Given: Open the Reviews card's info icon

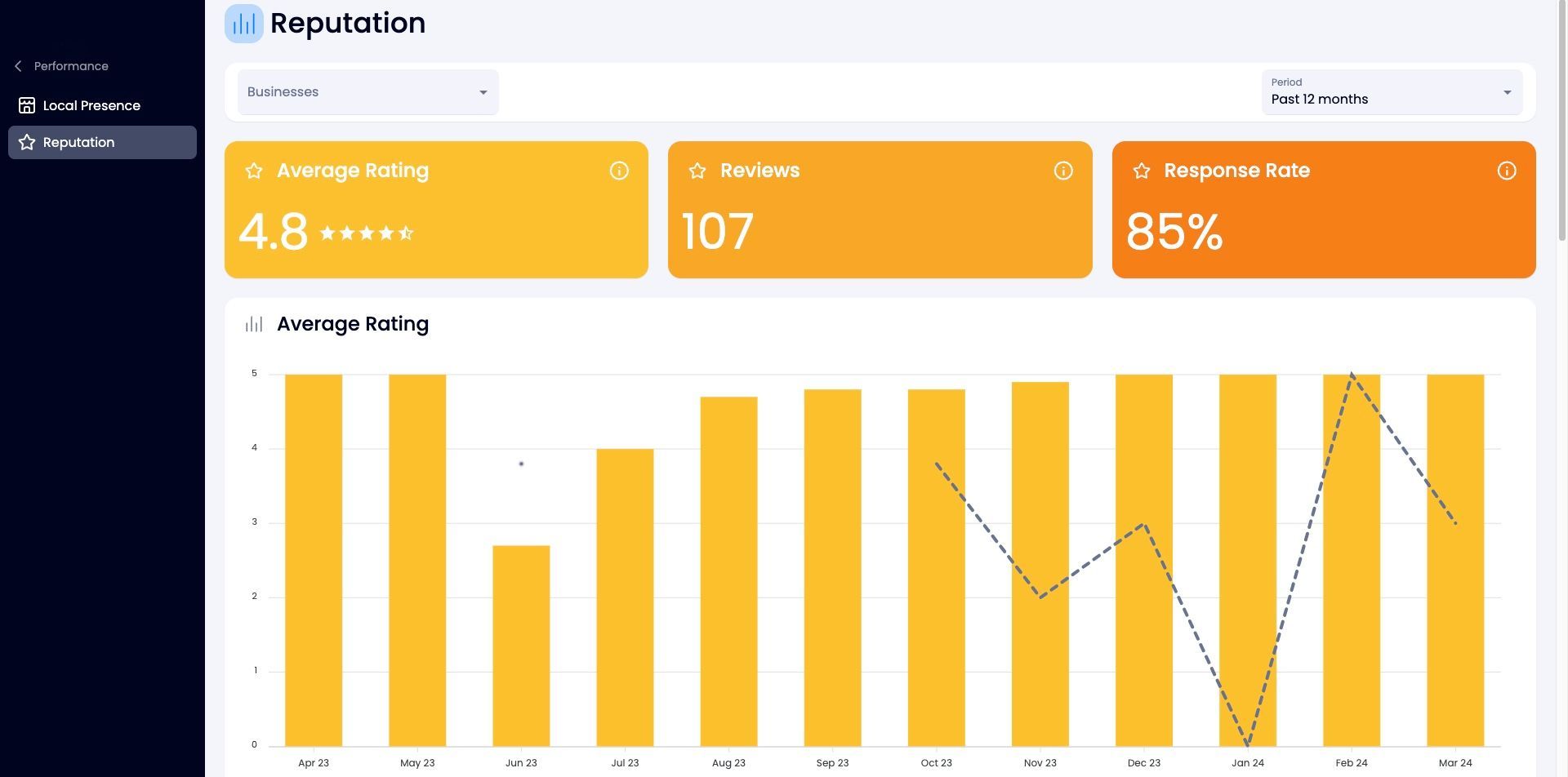Looking at the screenshot, I should (x=1063, y=171).
